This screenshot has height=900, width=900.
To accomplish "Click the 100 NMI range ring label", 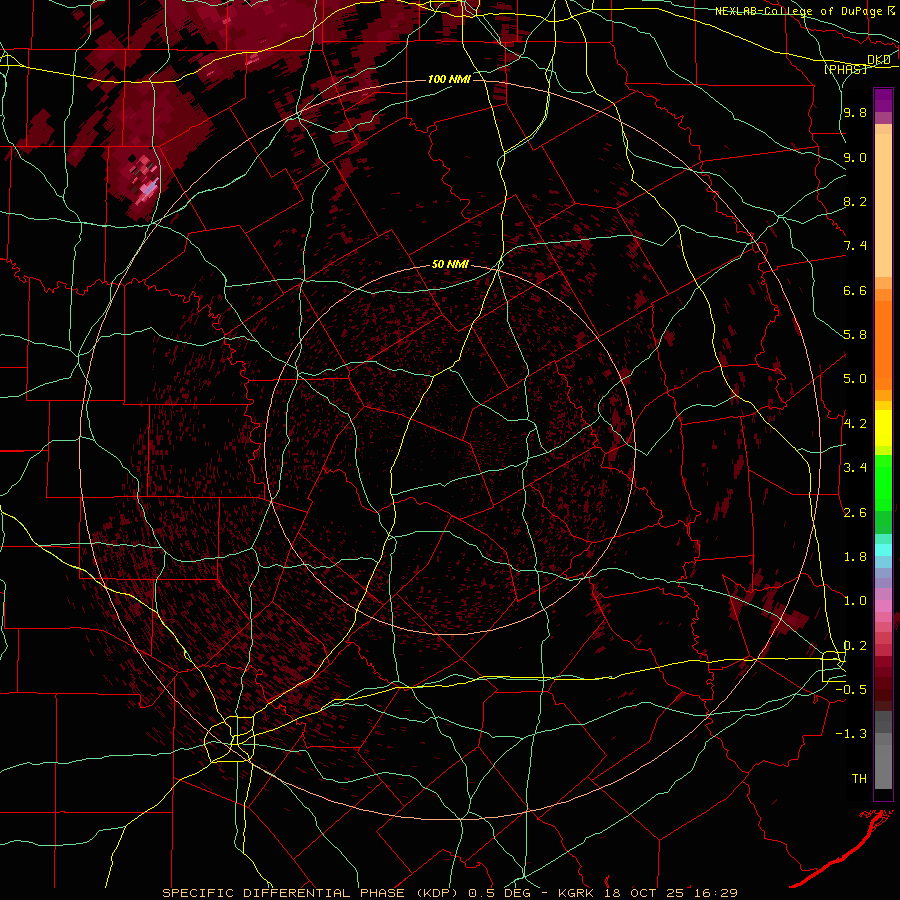I will tap(449, 79).
